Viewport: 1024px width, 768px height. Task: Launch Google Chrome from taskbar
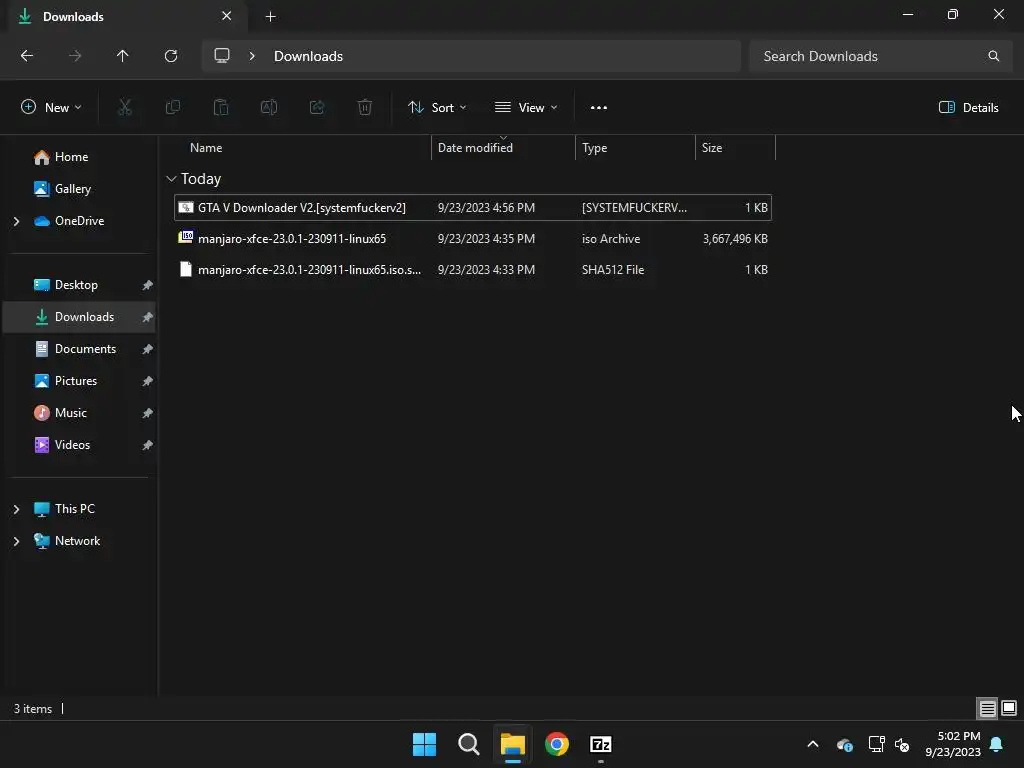click(556, 744)
